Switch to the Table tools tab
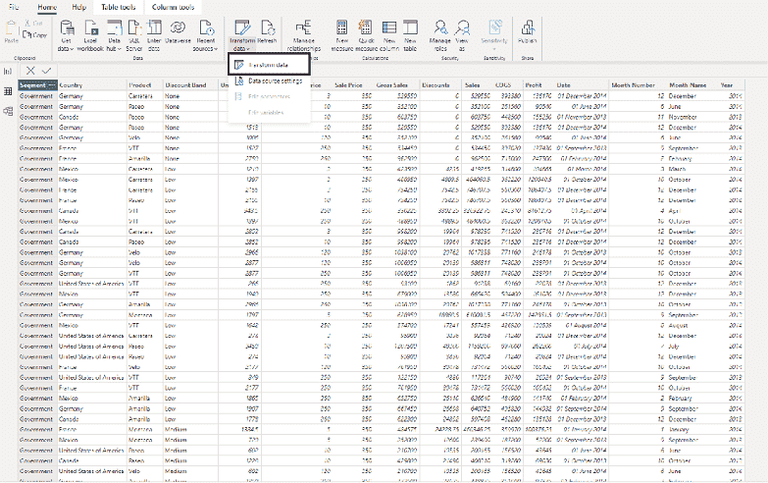 [x=121, y=7]
